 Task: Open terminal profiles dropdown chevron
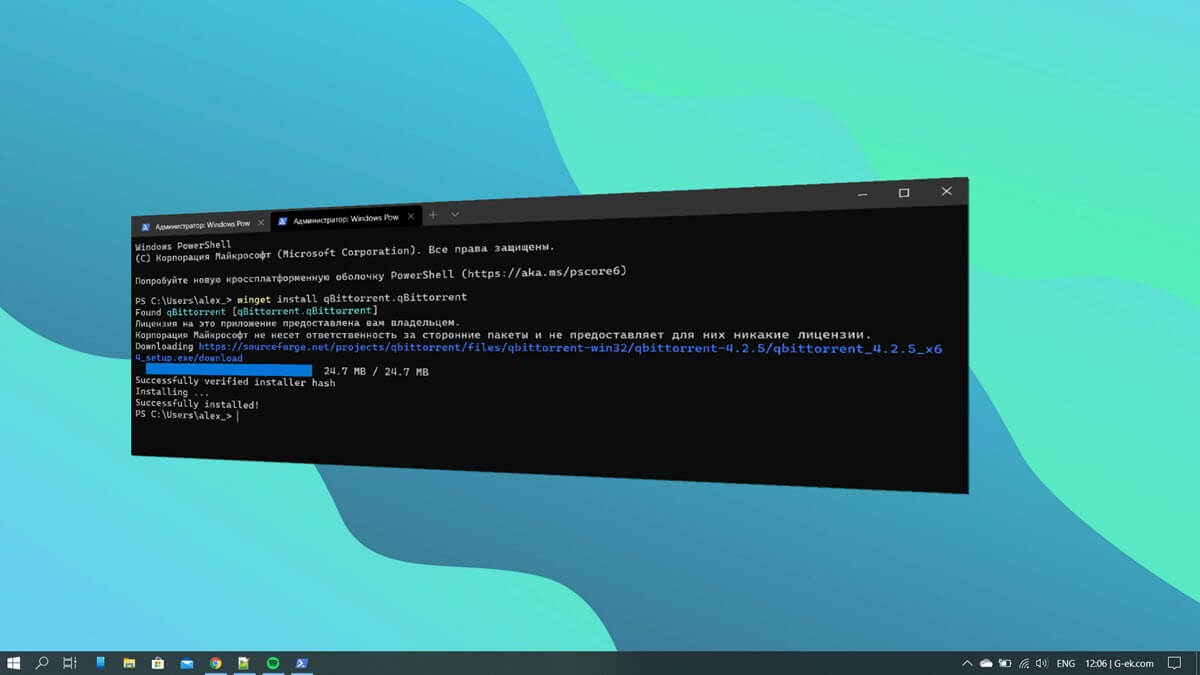coord(455,214)
